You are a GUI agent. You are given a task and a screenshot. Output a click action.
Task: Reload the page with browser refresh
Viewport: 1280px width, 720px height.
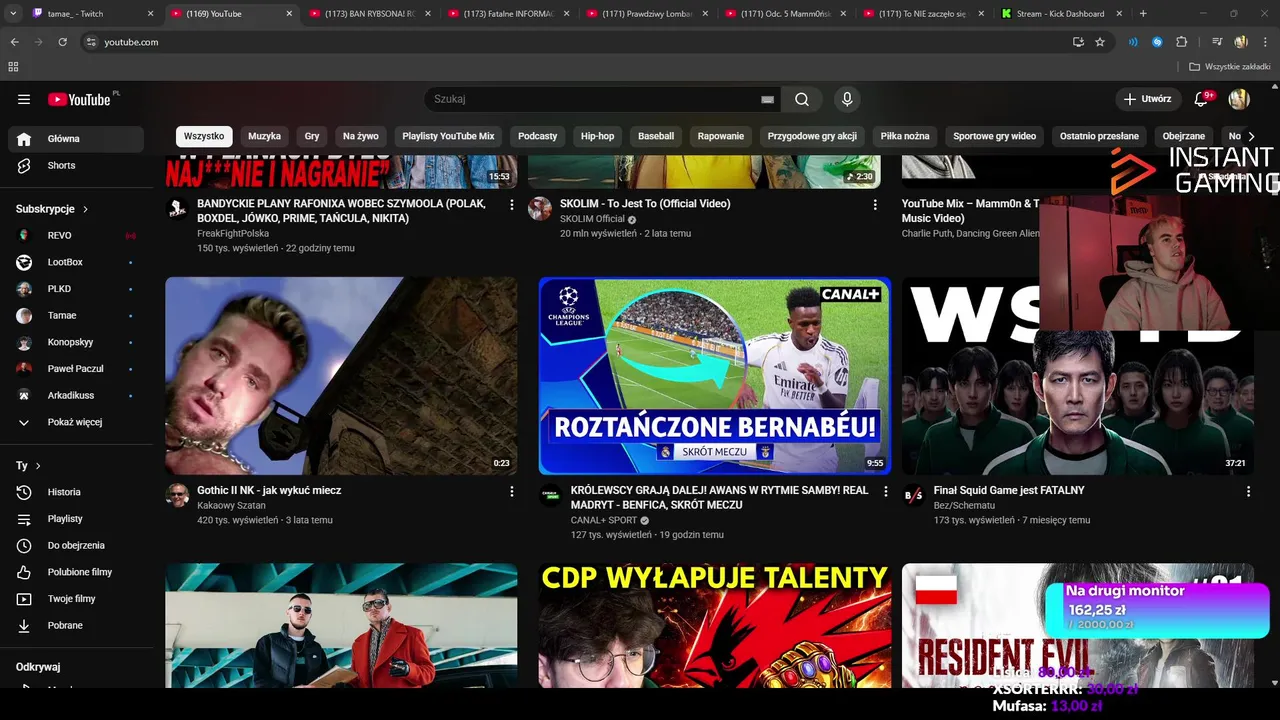coord(62,42)
